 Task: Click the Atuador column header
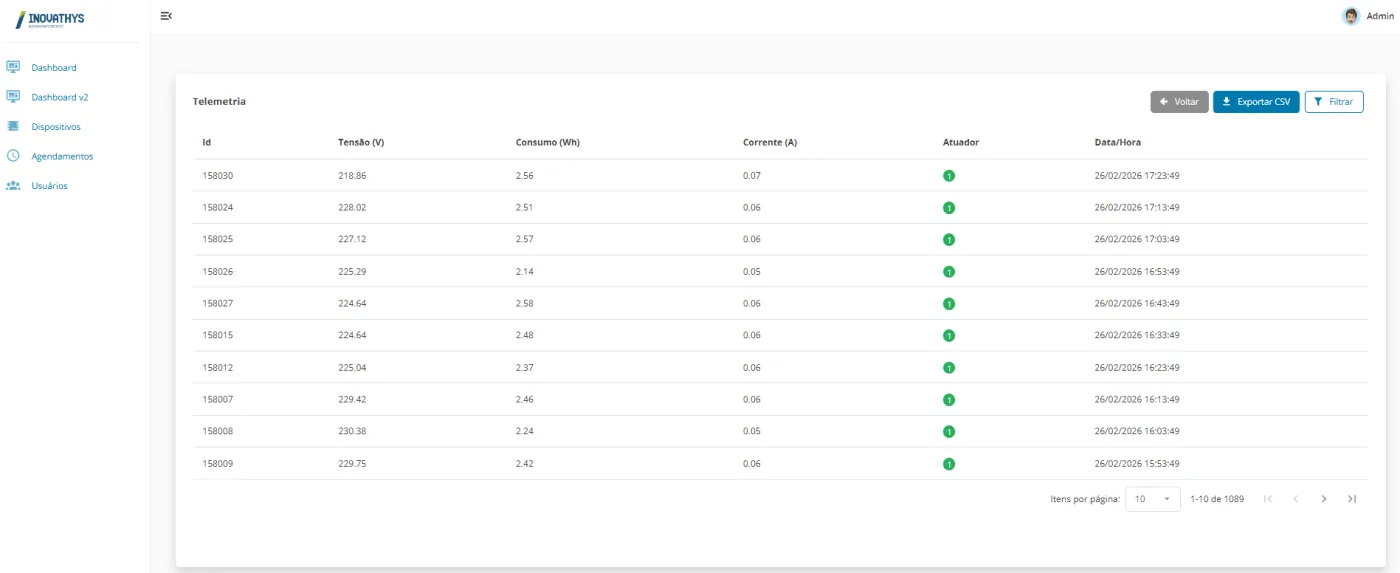point(961,142)
